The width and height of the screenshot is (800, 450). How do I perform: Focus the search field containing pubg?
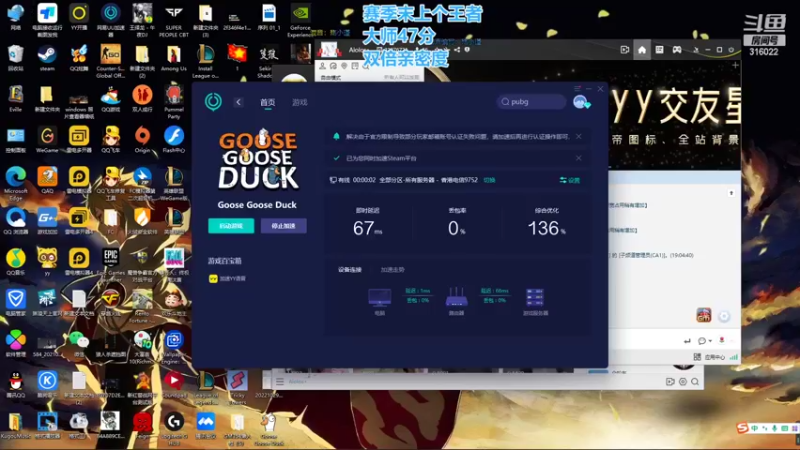coord(531,102)
